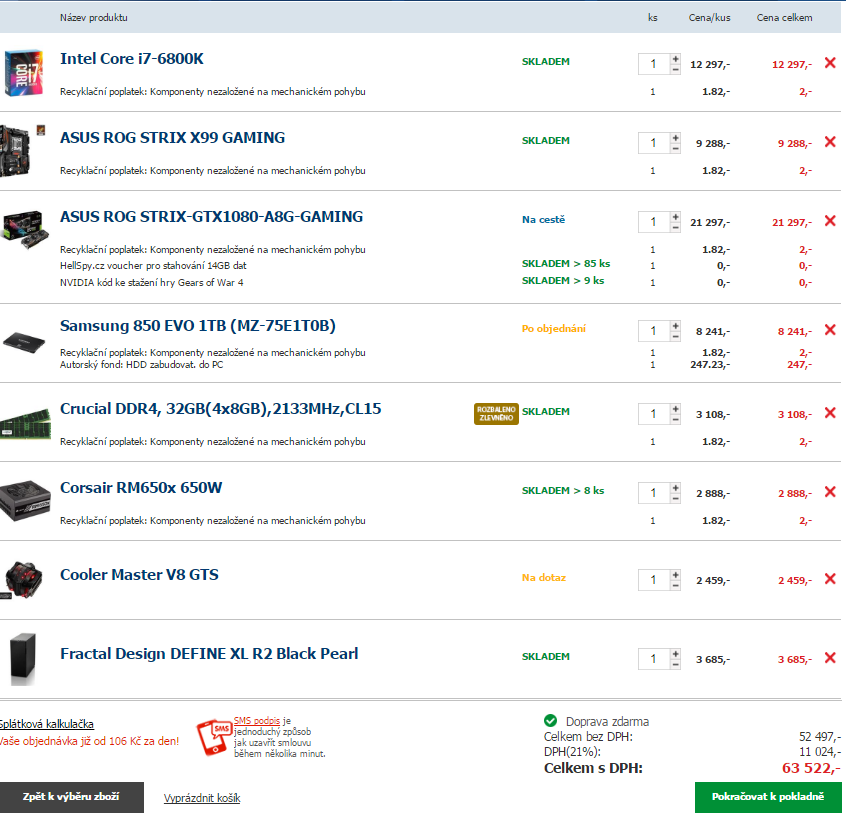Open the GTX1080 graphics card thumbnail
Screen dimensions: 846x828
pos(25,229)
